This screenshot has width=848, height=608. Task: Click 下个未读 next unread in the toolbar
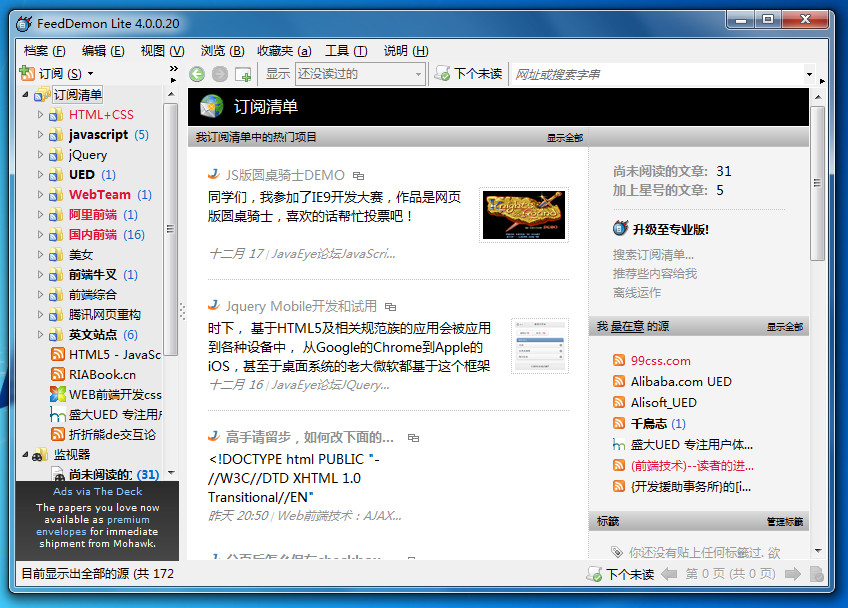click(468, 74)
